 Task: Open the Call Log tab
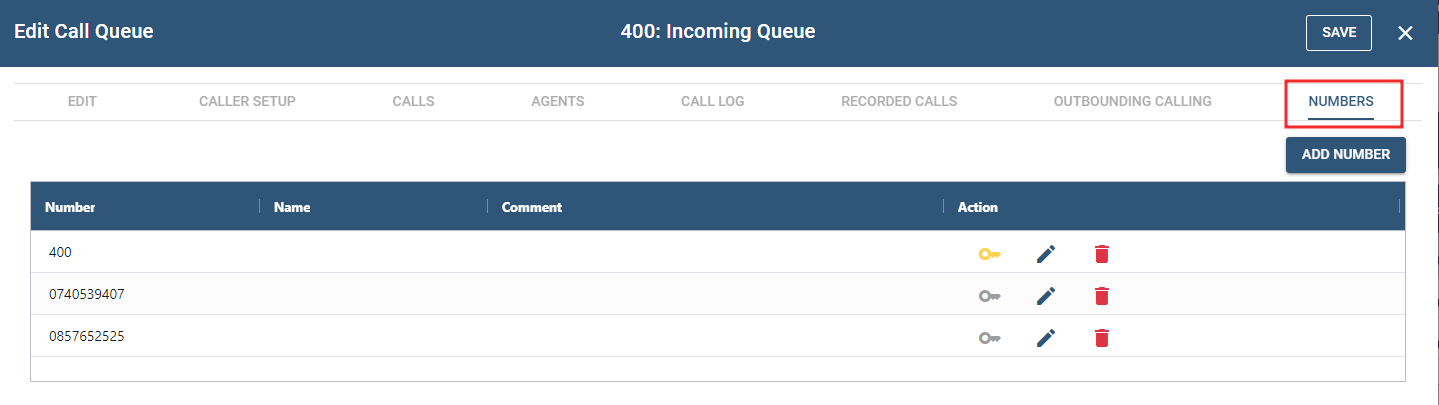coord(712,101)
